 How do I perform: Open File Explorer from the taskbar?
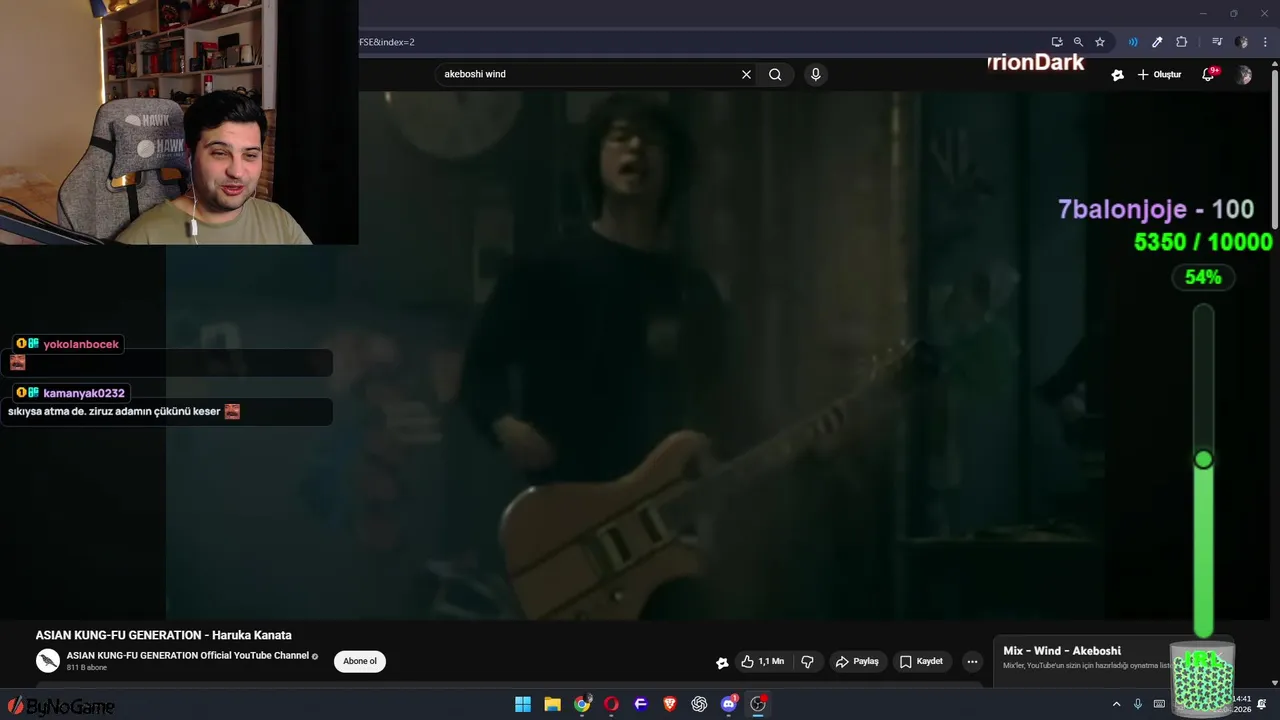point(552,704)
